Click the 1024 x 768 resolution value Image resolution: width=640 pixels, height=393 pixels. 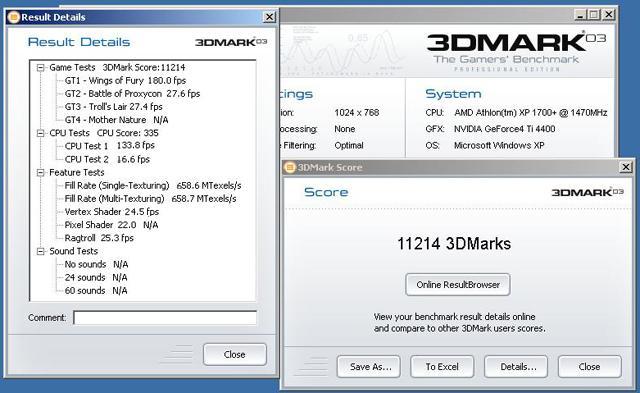pos(357,113)
